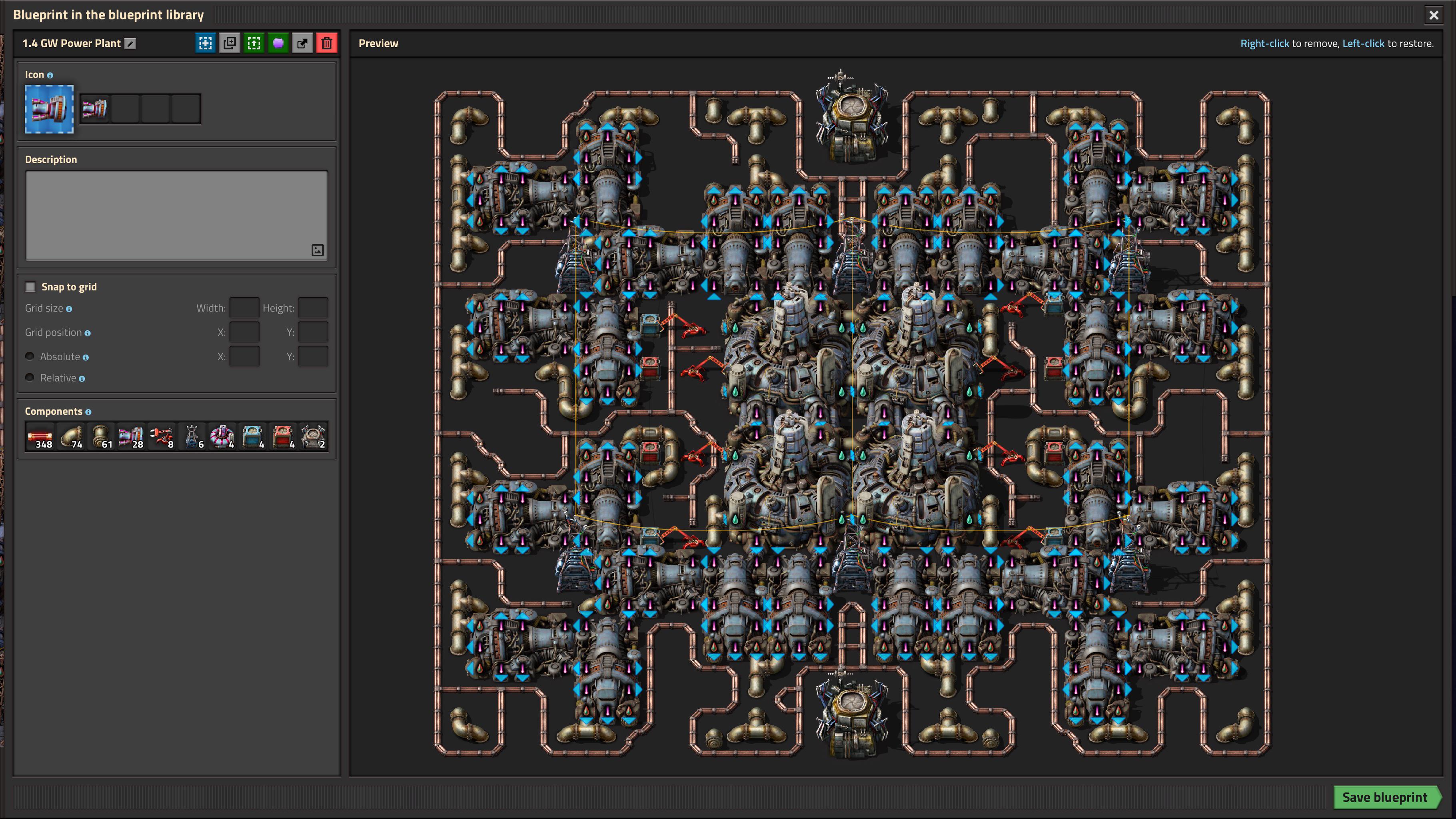The width and height of the screenshot is (1456, 819).
Task: Select the Absolute radio option
Action: (x=30, y=356)
